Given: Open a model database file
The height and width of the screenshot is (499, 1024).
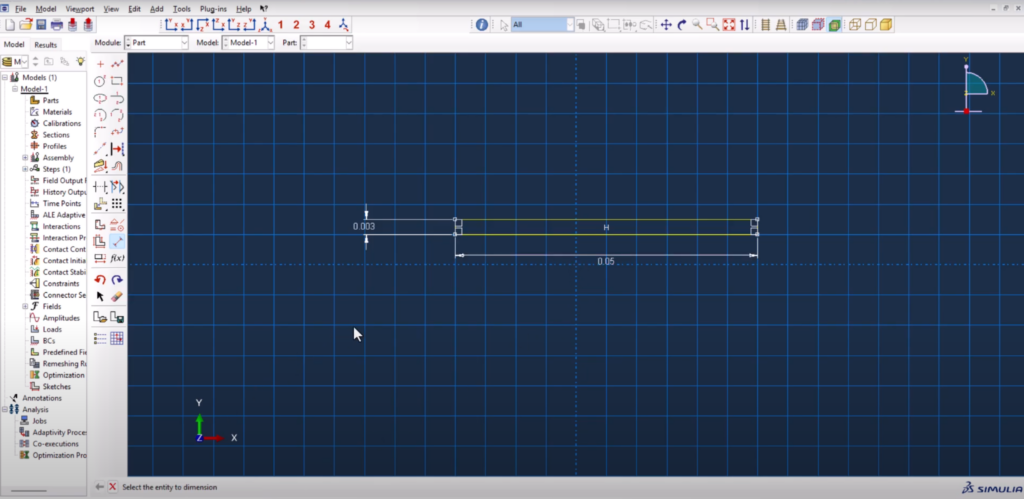Looking at the screenshot, I should tap(25, 25).
